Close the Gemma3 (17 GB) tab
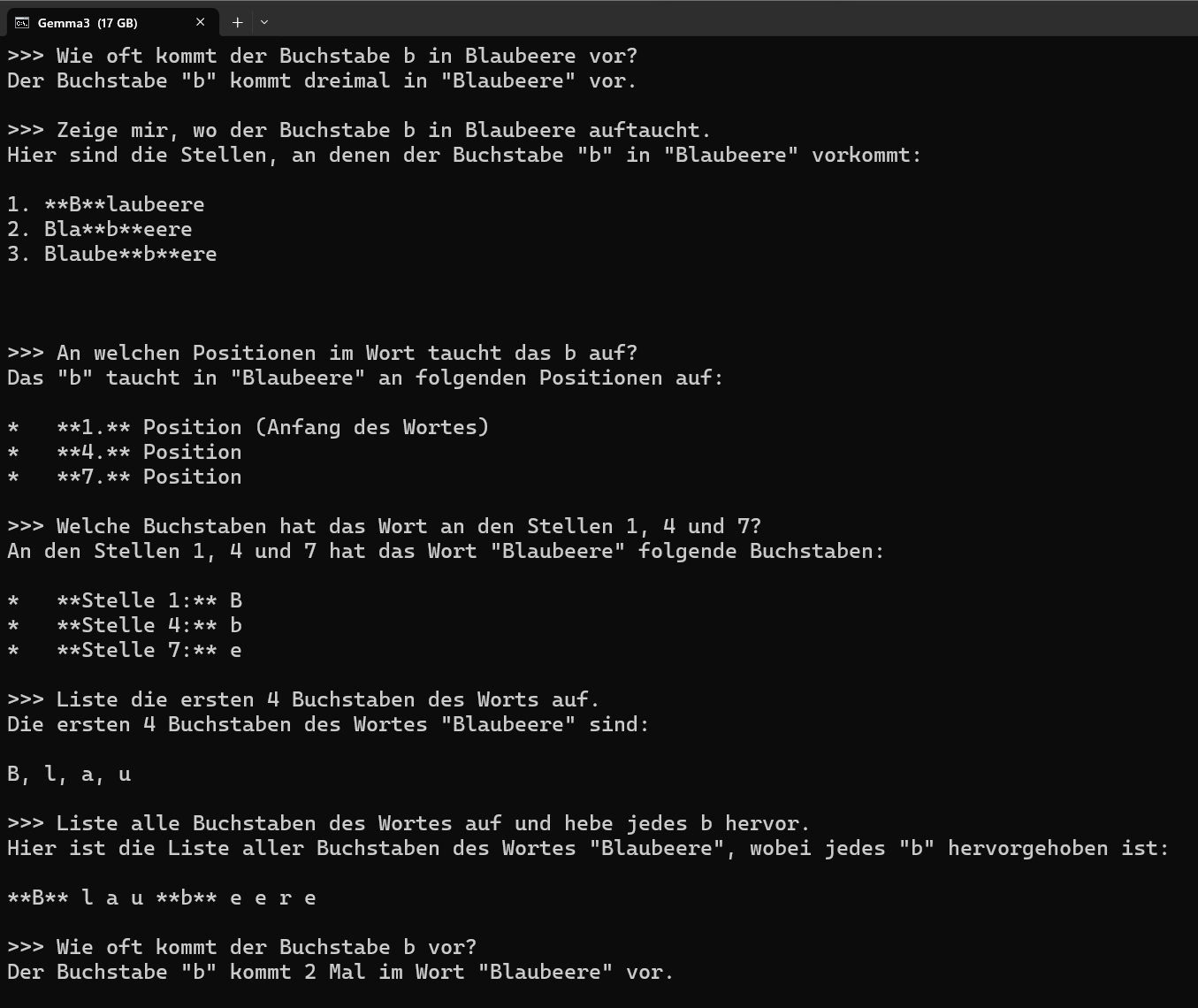The height and width of the screenshot is (1008, 1198). (201, 22)
